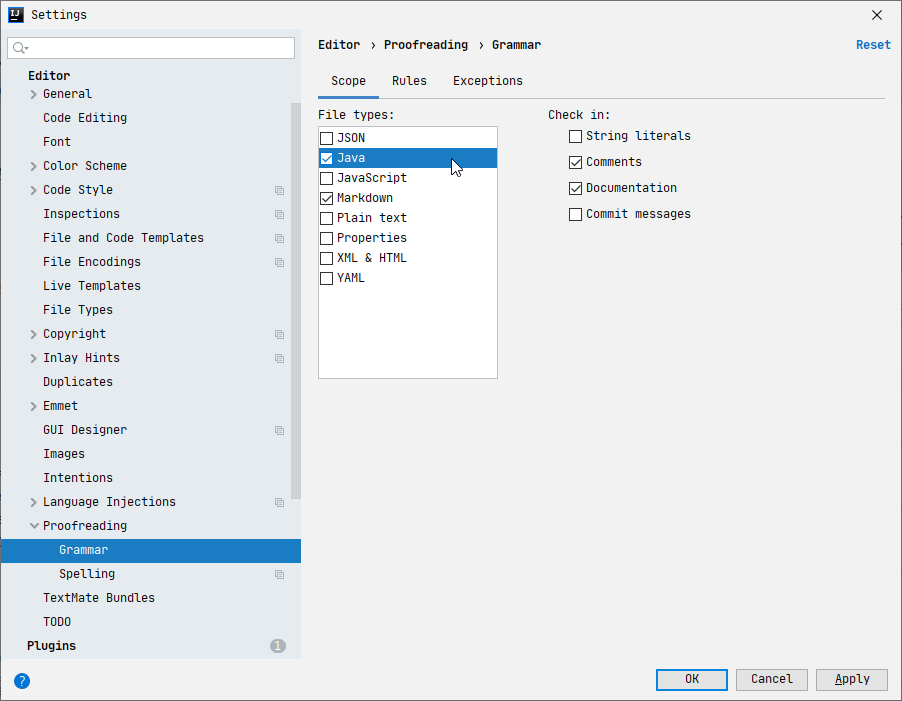Enable checking in String literals
This screenshot has height=701, width=902.
pyautogui.click(x=575, y=136)
